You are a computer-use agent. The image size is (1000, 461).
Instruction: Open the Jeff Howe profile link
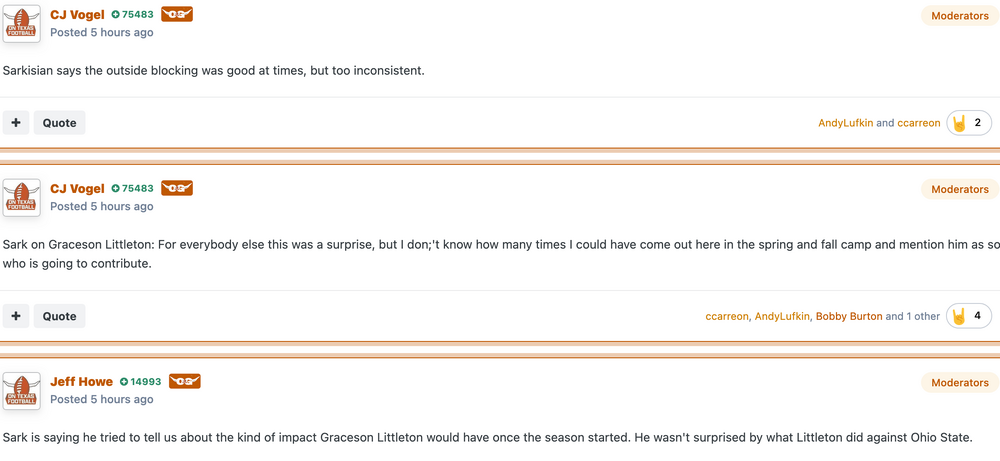(x=81, y=381)
